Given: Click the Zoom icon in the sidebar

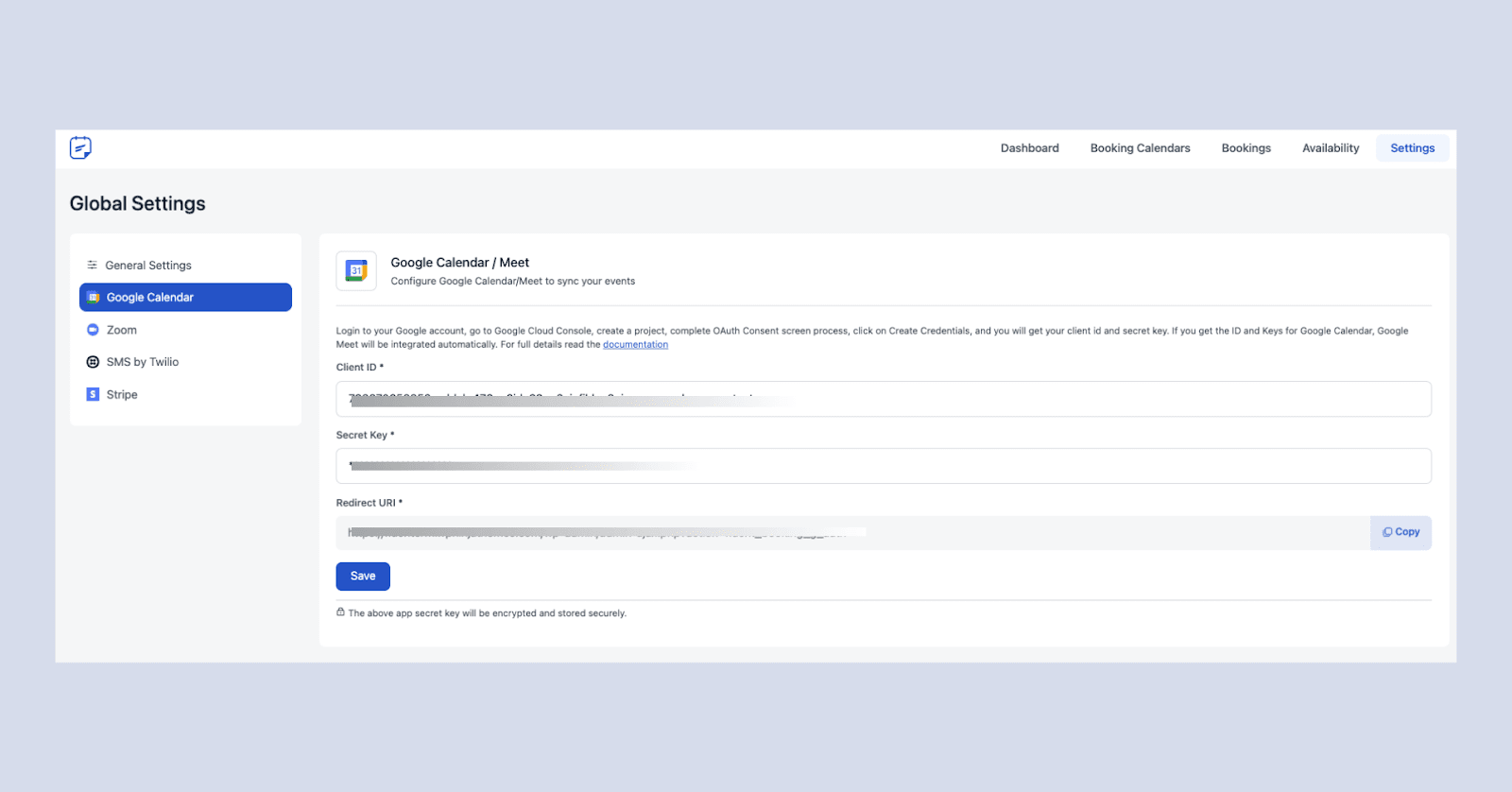Looking at the screenshot, I should pos(93,330).
